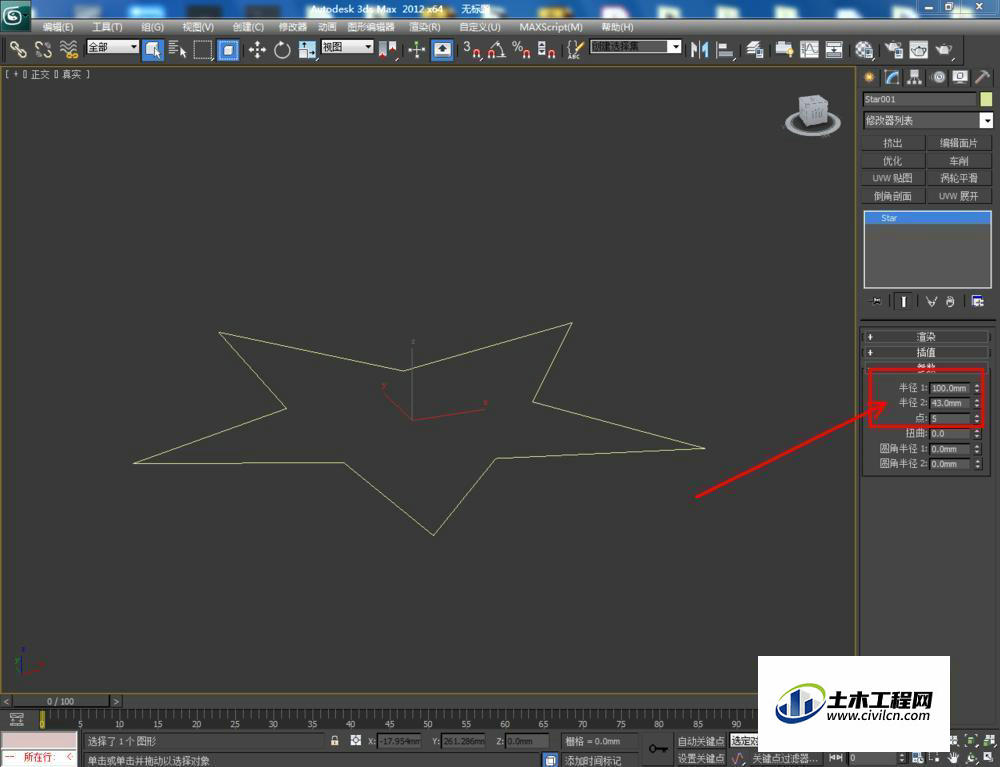Click the Radius 1 value field
1000x767 pixels.
tap(950, 388)
